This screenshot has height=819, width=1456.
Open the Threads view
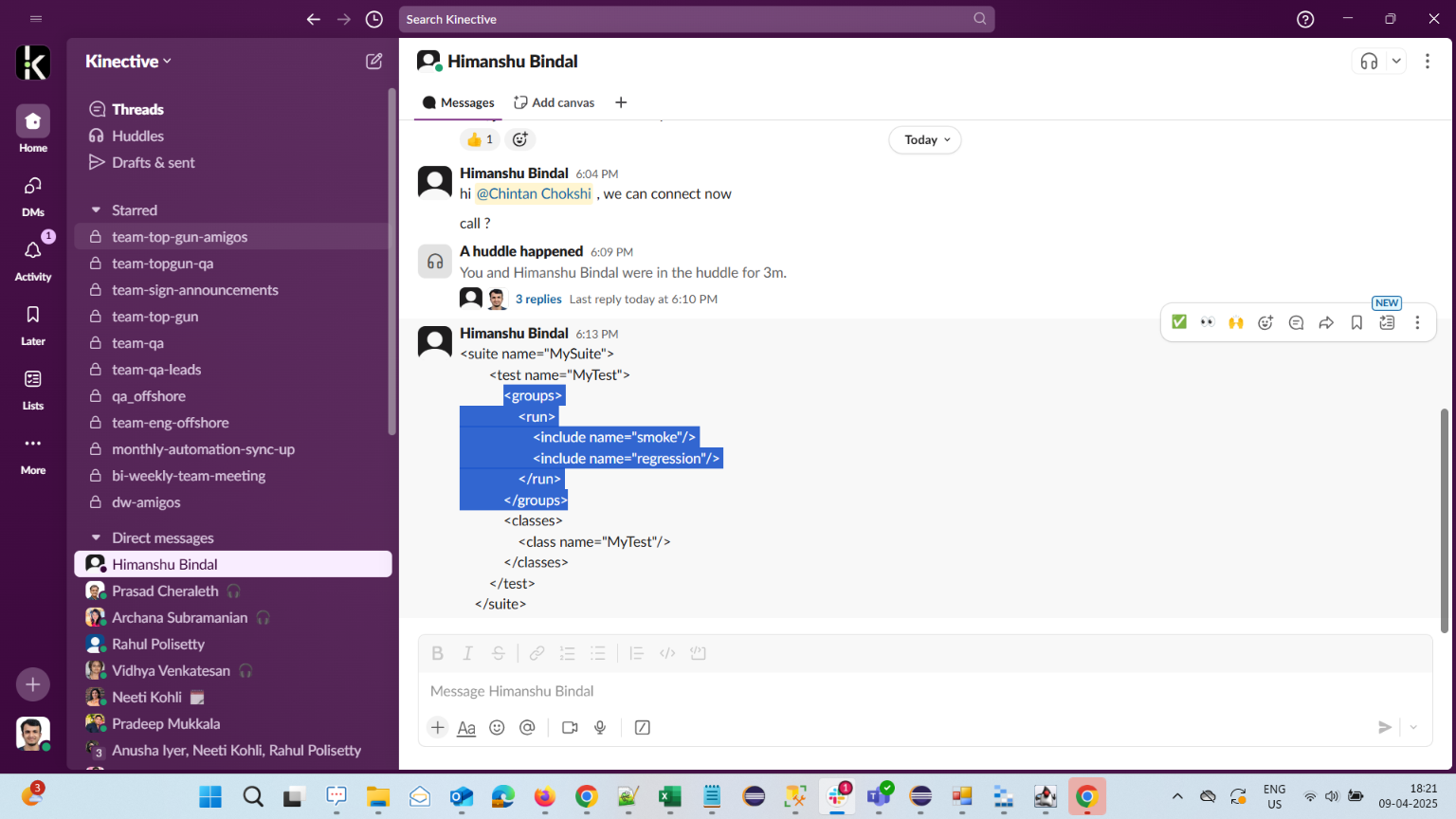(137, 109)
